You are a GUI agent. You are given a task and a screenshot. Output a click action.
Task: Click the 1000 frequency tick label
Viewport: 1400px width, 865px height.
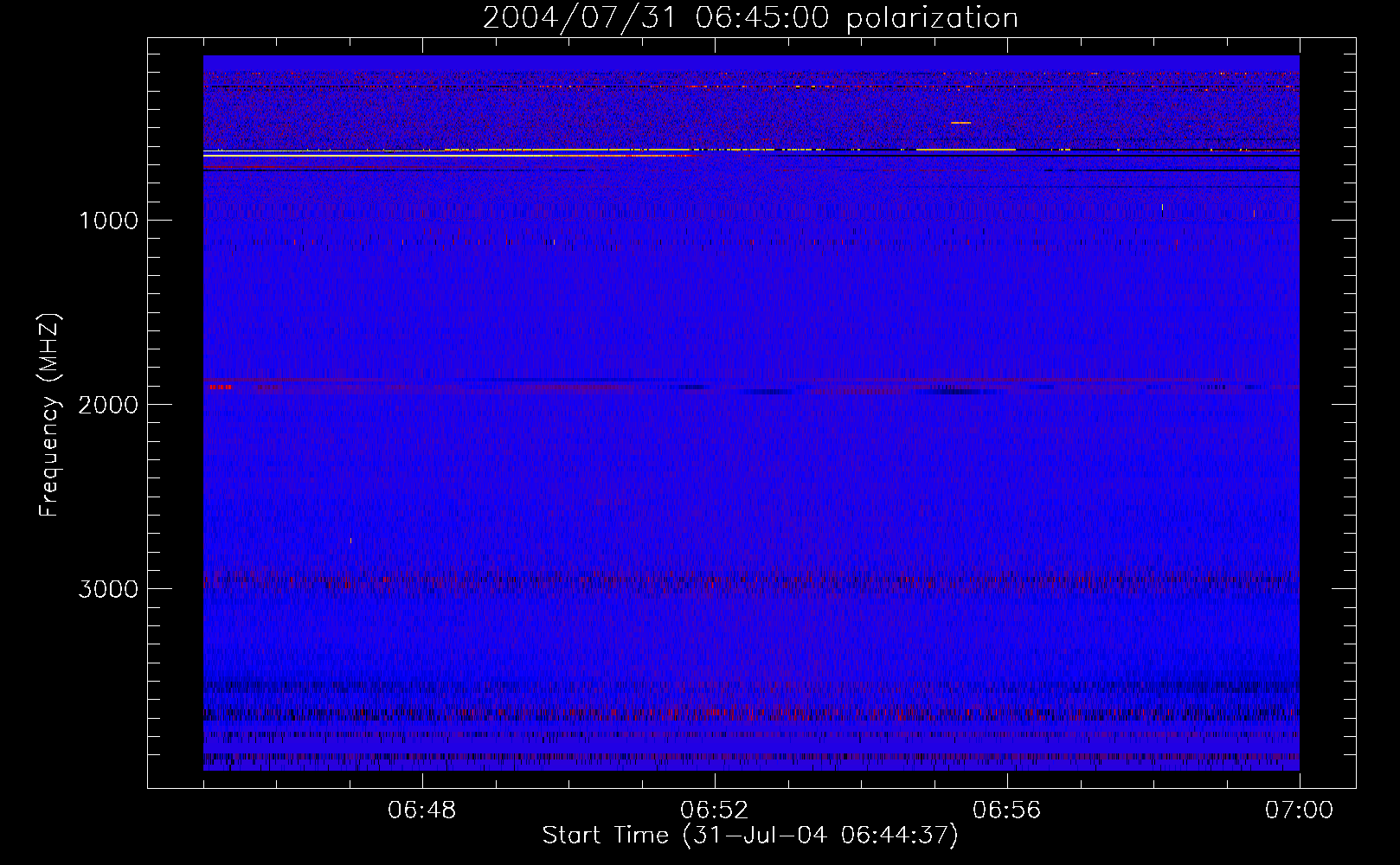tap(108, 221)
